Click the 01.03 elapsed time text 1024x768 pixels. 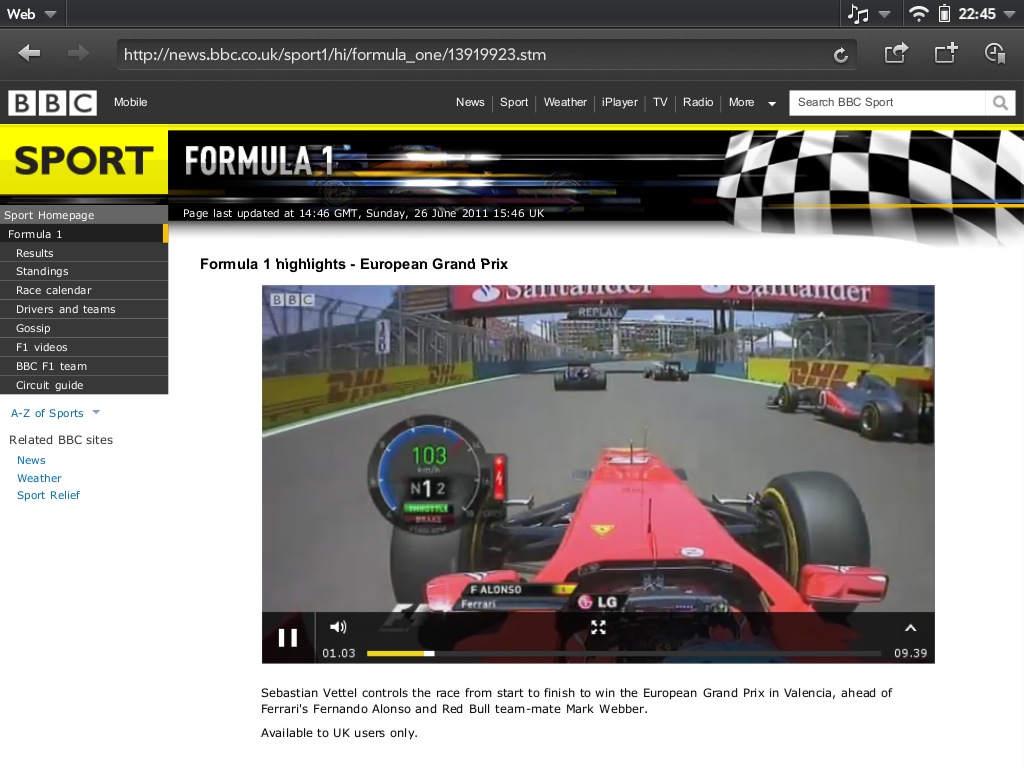(339, 653)
